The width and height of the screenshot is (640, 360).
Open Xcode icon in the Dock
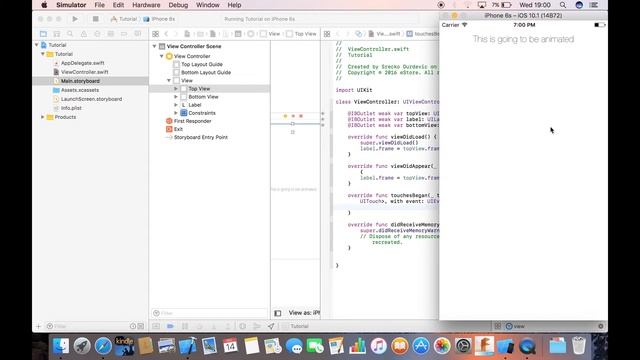tap(188, 346)
